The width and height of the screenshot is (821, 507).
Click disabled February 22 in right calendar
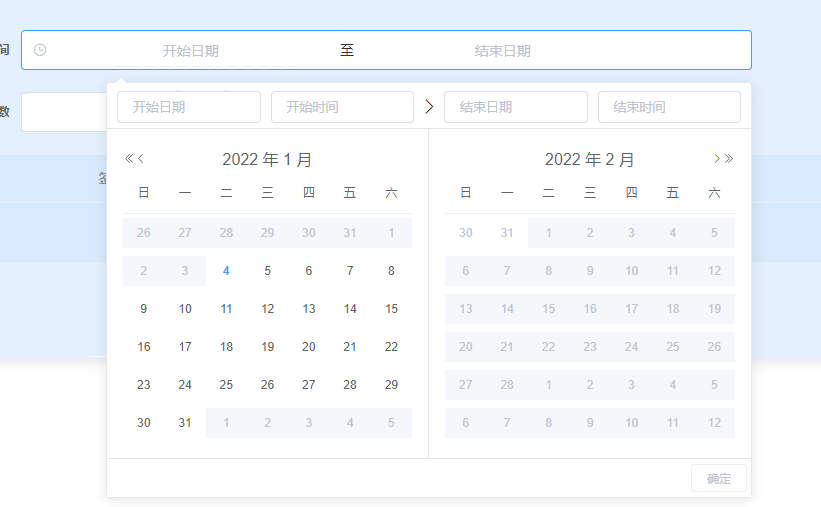tap(548, 347)
